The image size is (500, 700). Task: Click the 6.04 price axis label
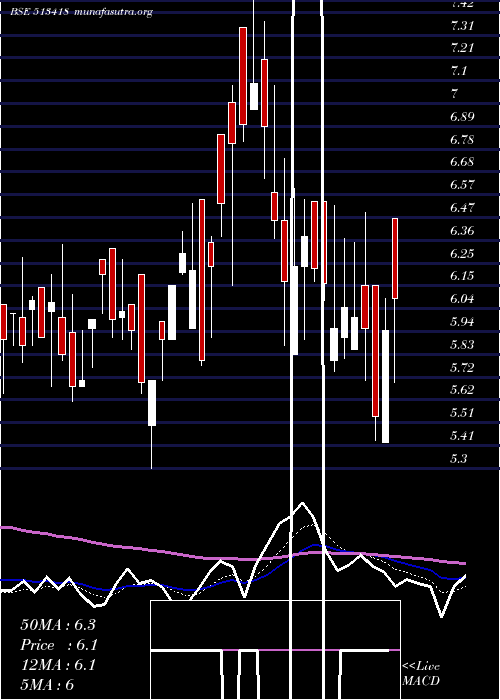pos(462,299)
